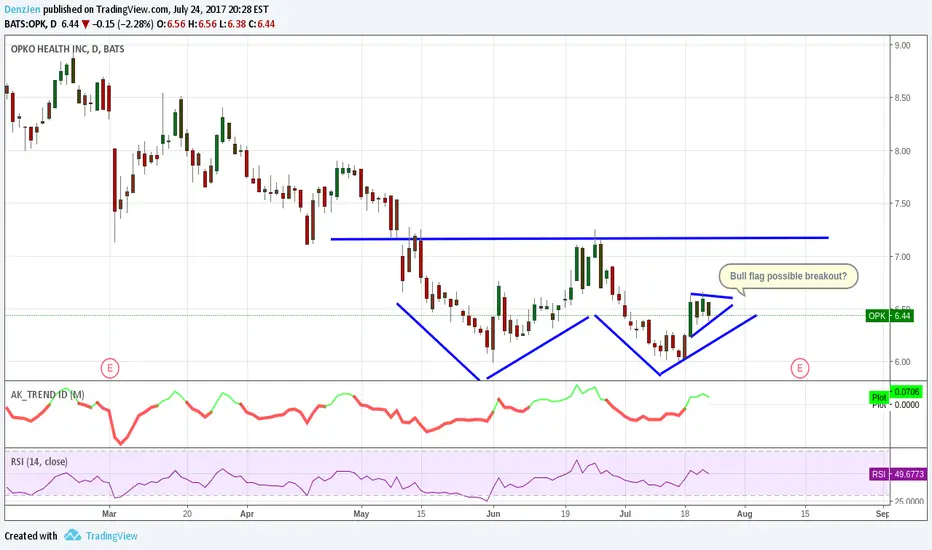
Task: Click the 9.00 price axis label
Action: click(x=902, y=45)
